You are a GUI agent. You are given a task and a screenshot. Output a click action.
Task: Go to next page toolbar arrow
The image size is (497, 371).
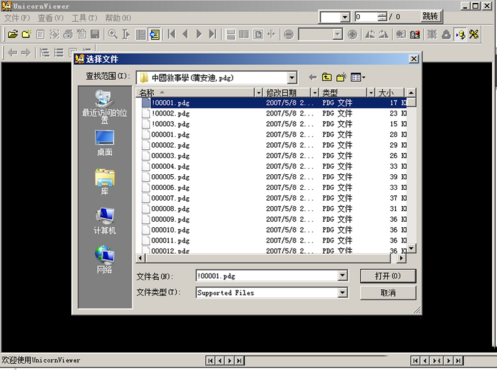point(199,34)
